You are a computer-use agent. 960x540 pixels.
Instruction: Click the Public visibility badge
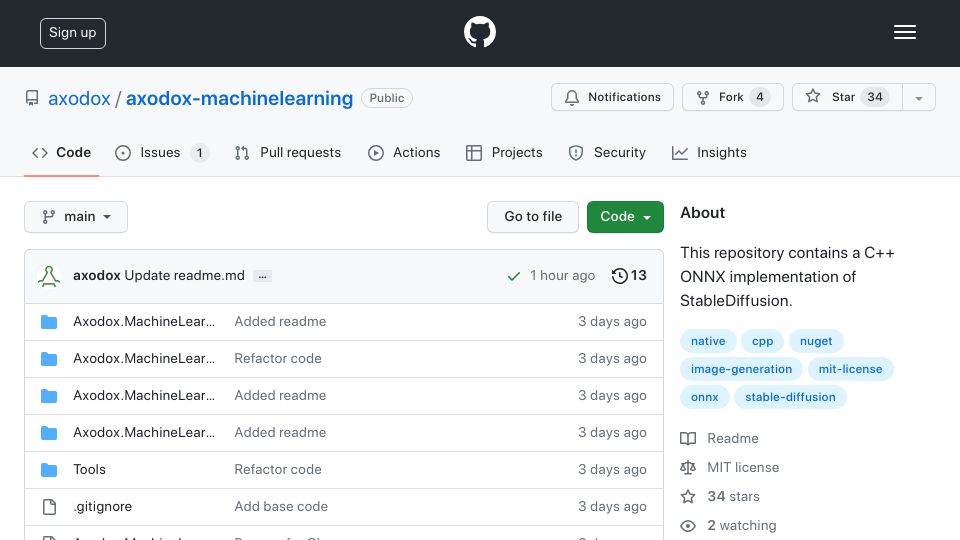pos(387,98)
